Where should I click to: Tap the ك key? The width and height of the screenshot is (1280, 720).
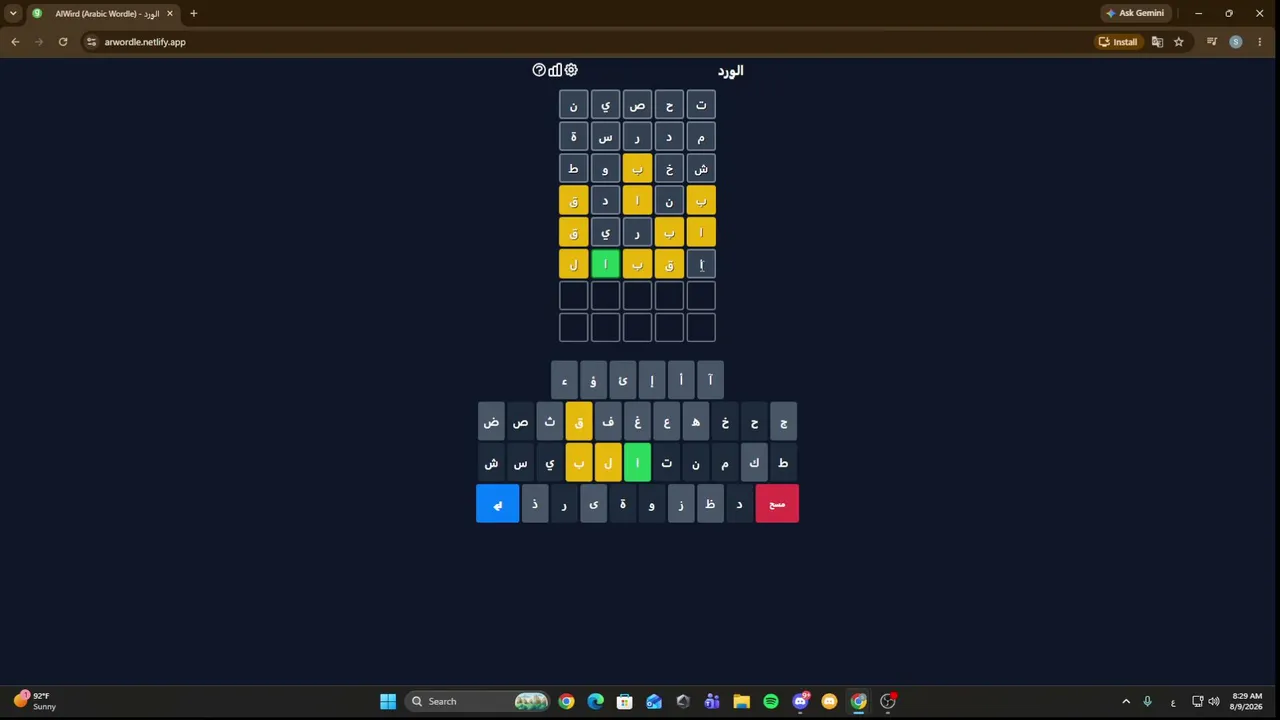pyautogui.click(x=754, y=463)
